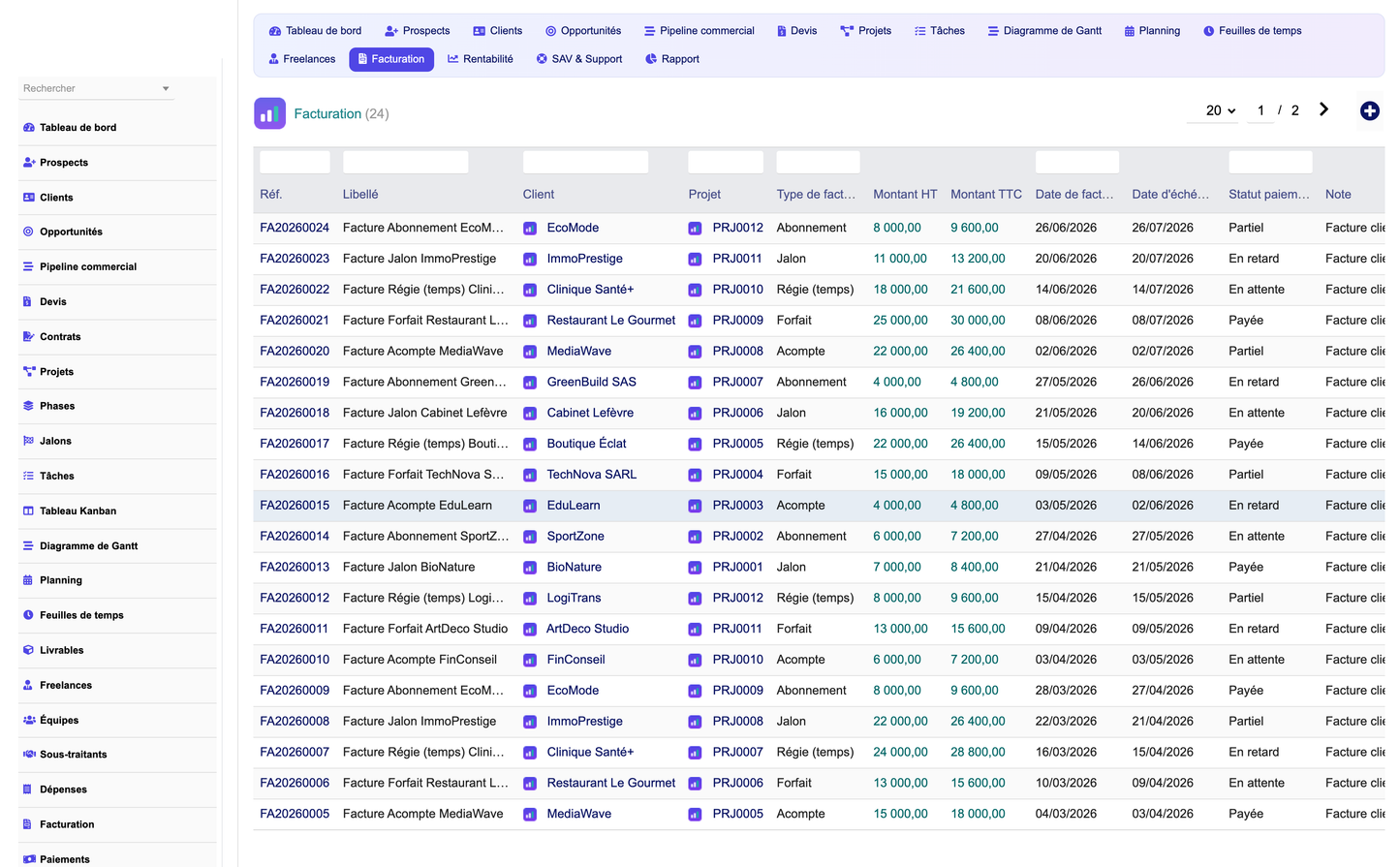Click the Libellé column filter field
The image size is (1400, 867).
click(406, 162)
